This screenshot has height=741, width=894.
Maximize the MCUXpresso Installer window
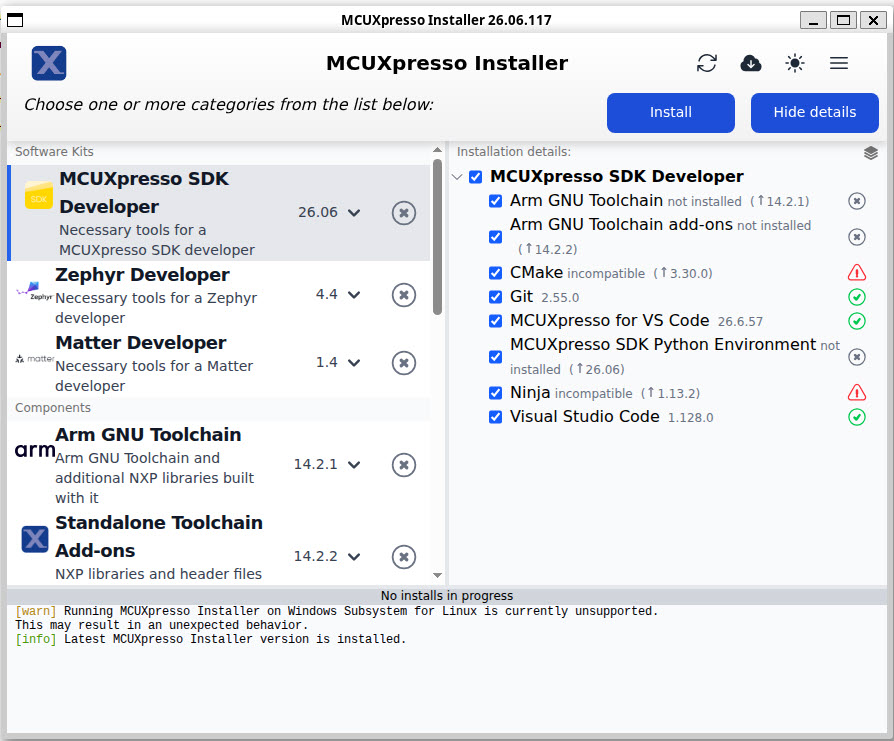pos(843,20)
